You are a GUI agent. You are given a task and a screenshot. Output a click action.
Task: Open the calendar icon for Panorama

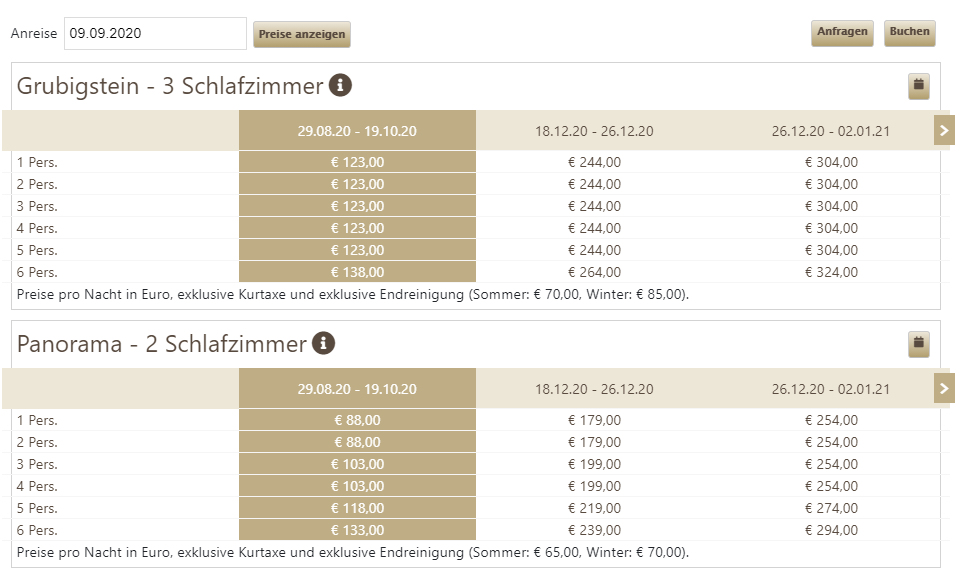pos(918,344)
